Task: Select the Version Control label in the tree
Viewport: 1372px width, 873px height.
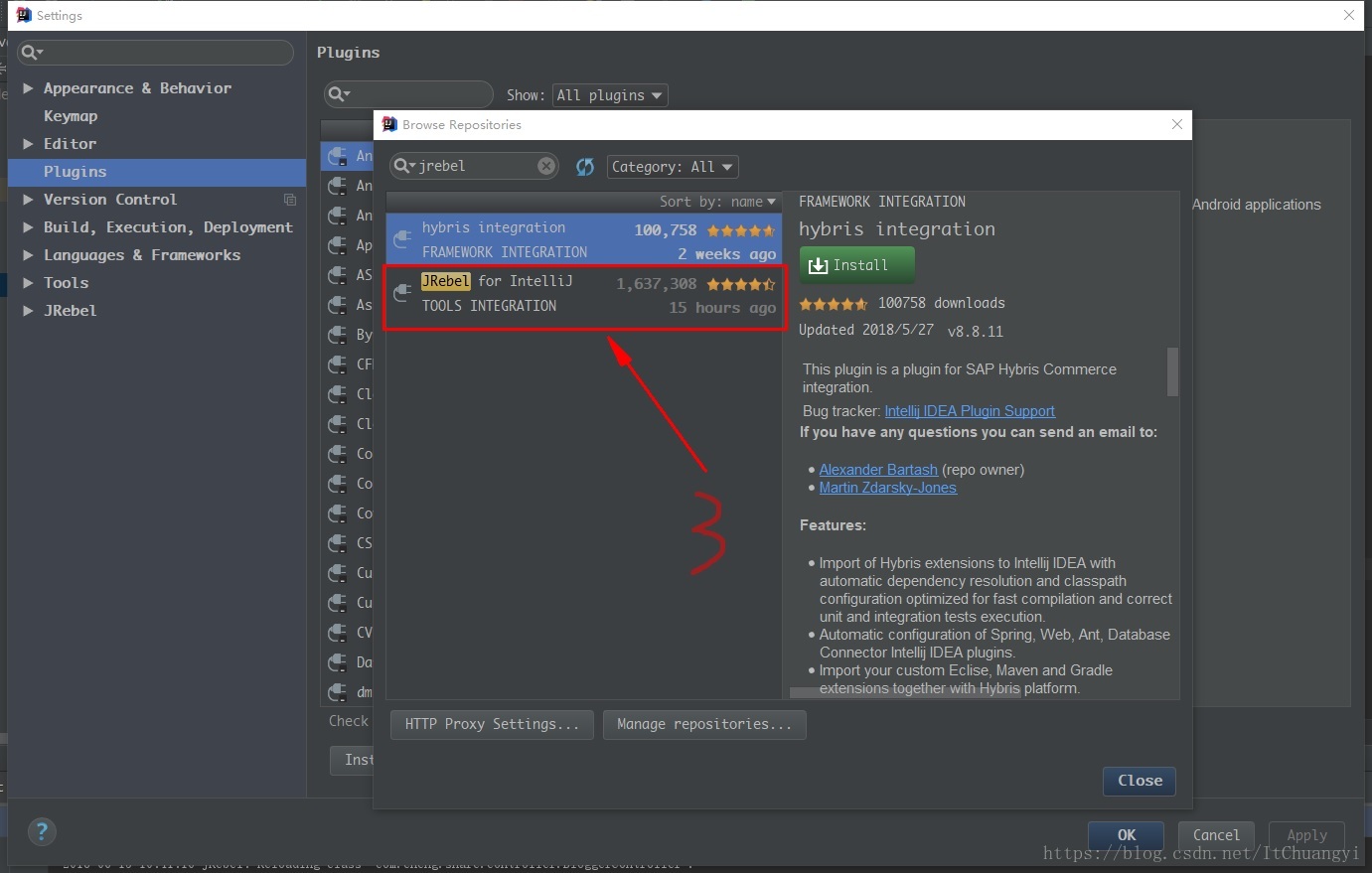Action: click(110, 200)
